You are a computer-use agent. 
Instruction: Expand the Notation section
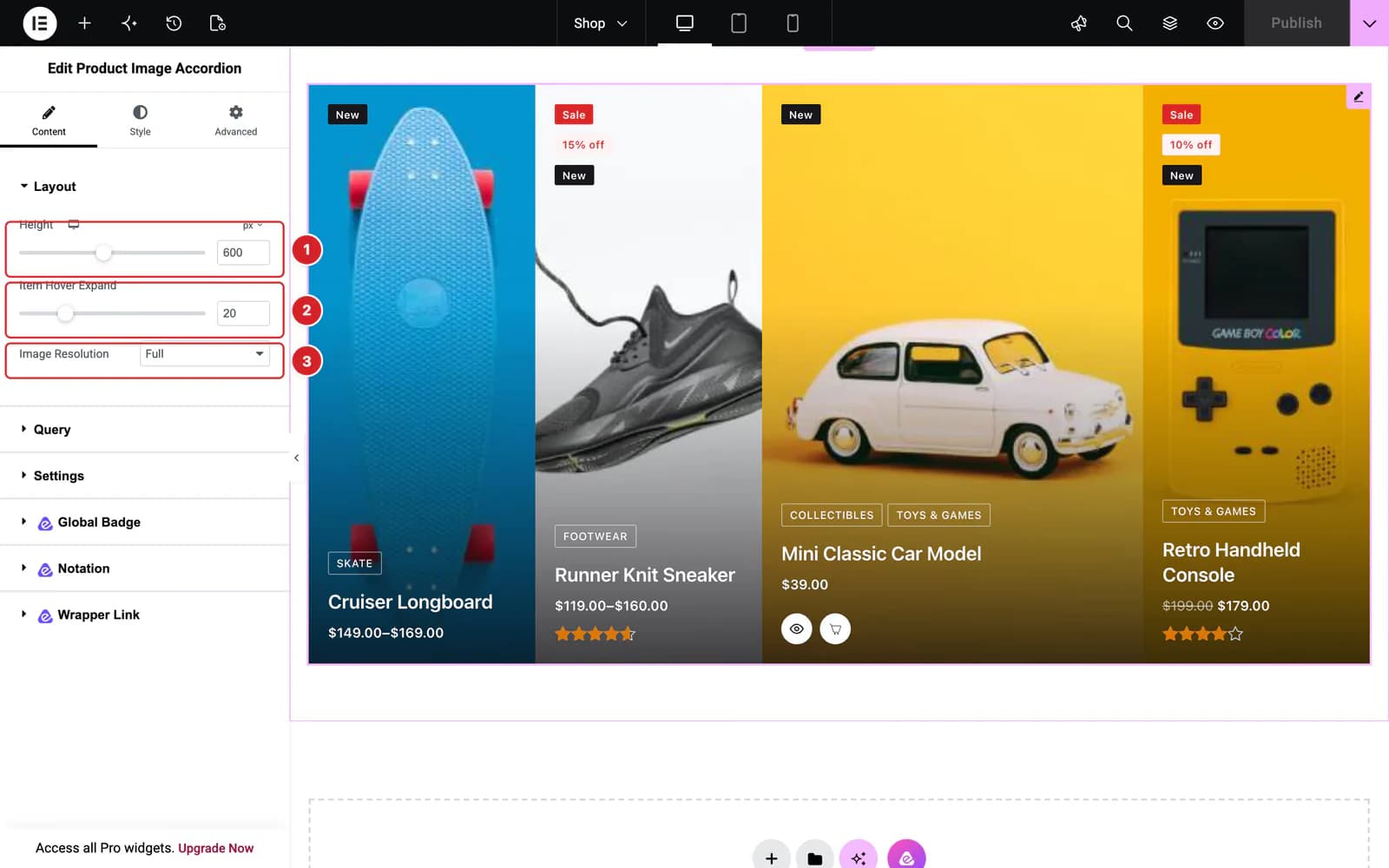click(144, 569)
